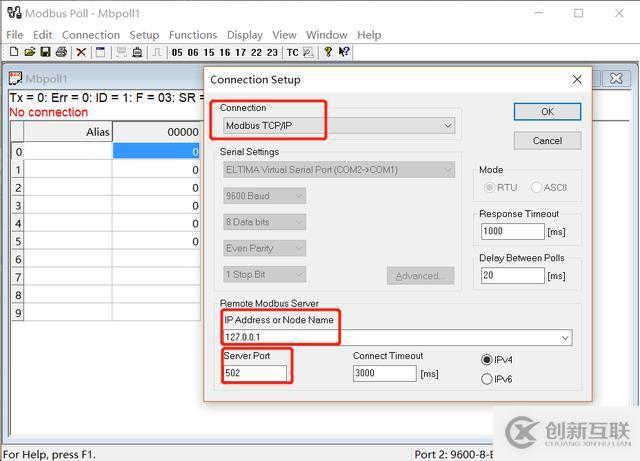The height and width of the screenshot is (461, 640).
Task: Open the Connection menu
Action: tap(91, 35)
